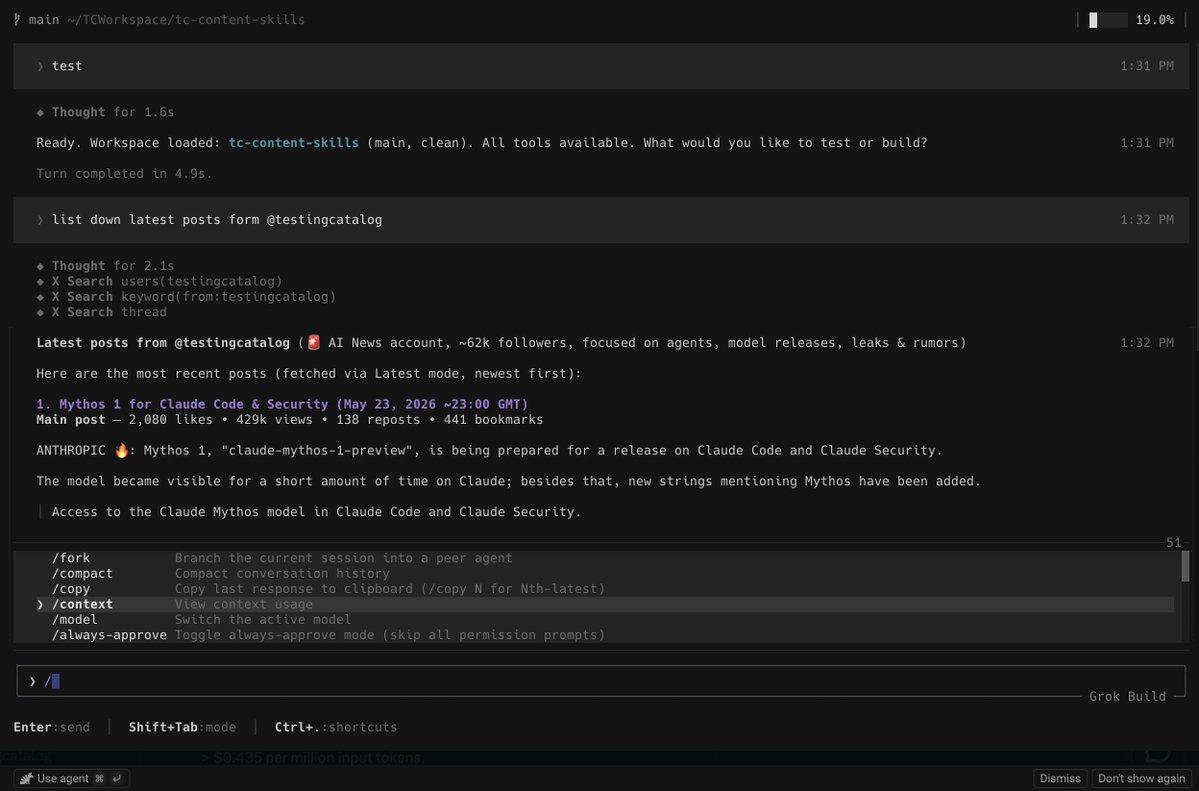The image size is (1199, 791).
Task: Click the context usage meter bar
Action: point(1108,20)
